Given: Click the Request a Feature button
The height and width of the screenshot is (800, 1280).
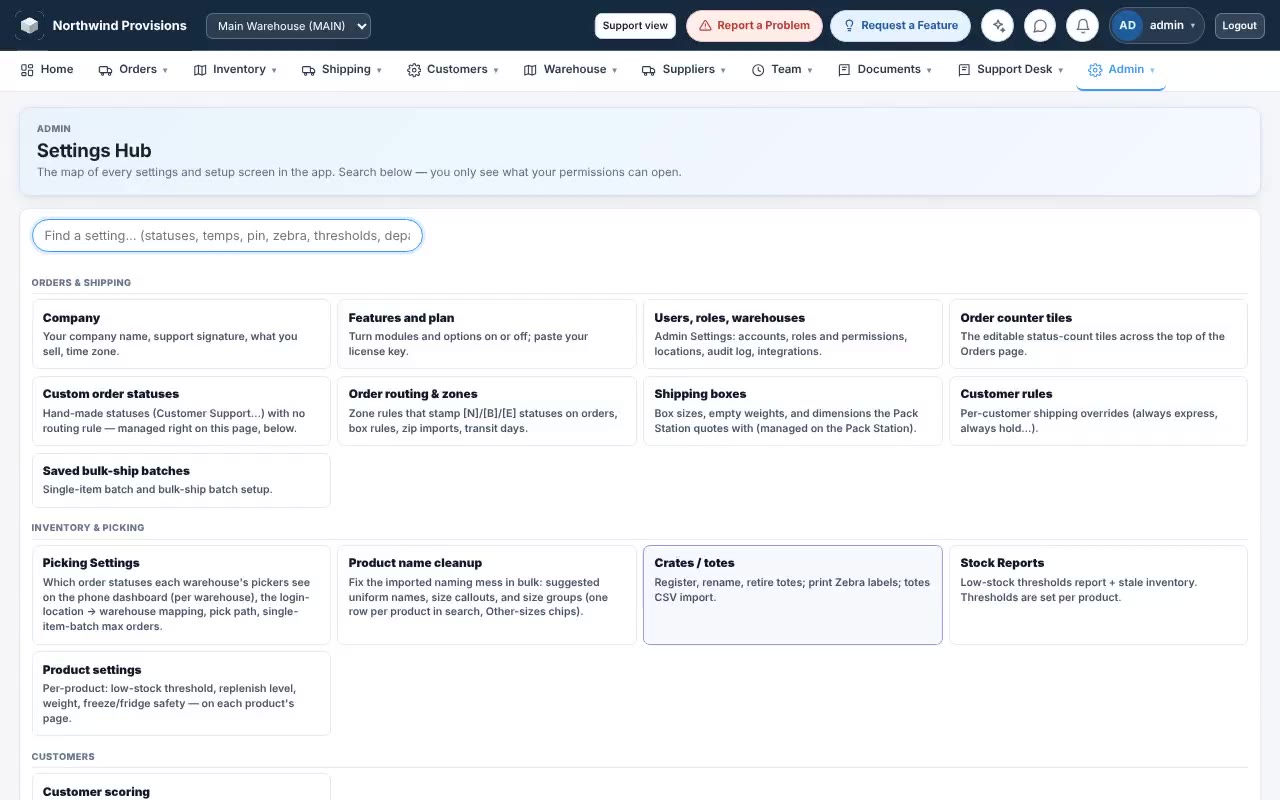Looking at the screenshot, I should (x=900, y=26).
